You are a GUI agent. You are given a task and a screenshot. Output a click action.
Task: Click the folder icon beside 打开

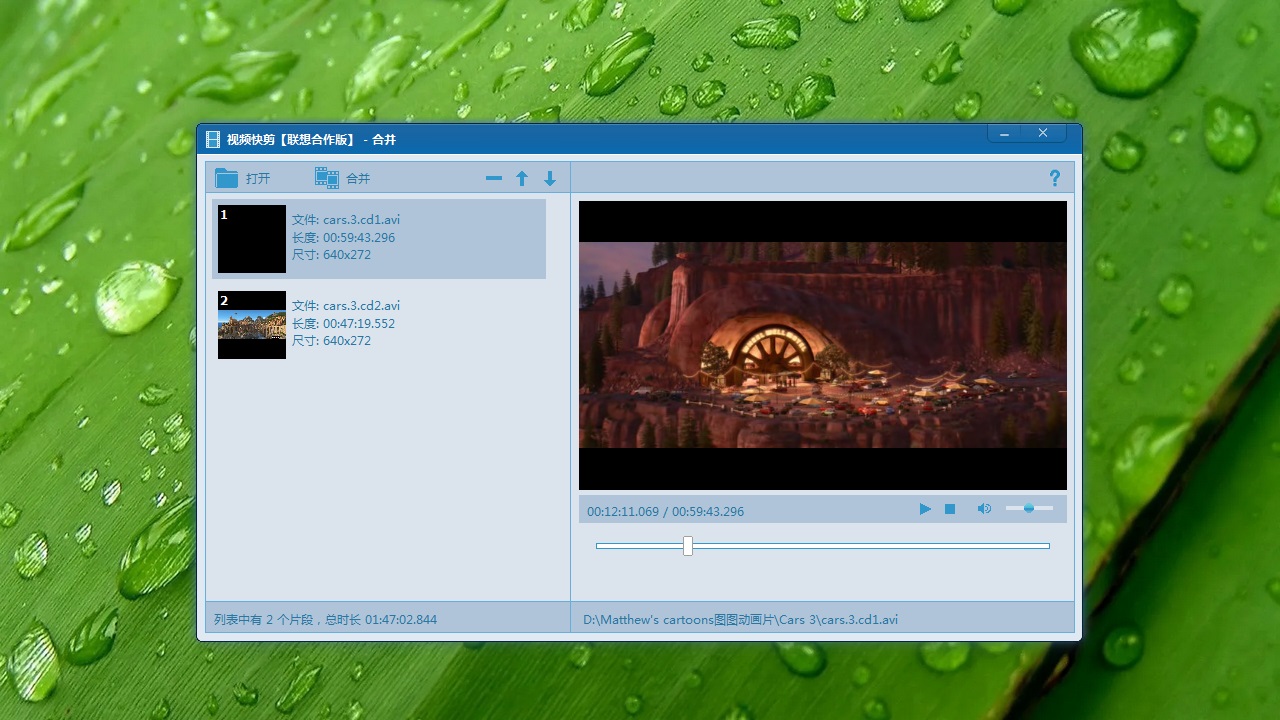point(227,178)
